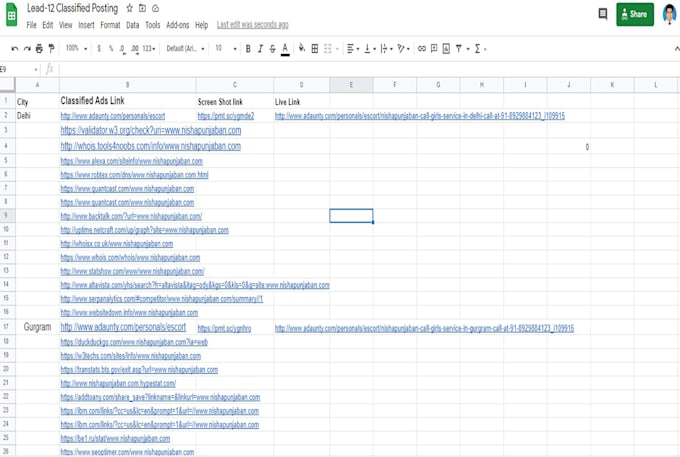Open the Data menu
The height and width of the screenshot is (457, 680).
tap(133, 25)
